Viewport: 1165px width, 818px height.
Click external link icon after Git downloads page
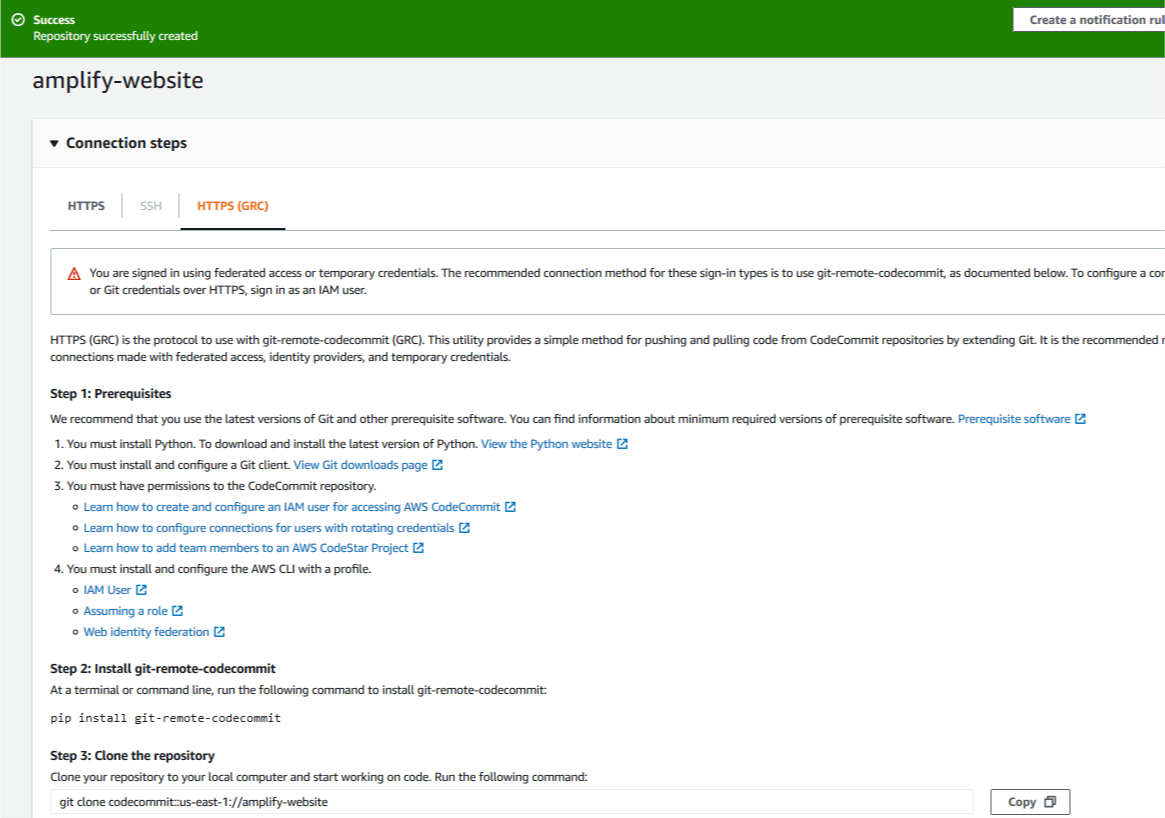(x=438, y=465)
